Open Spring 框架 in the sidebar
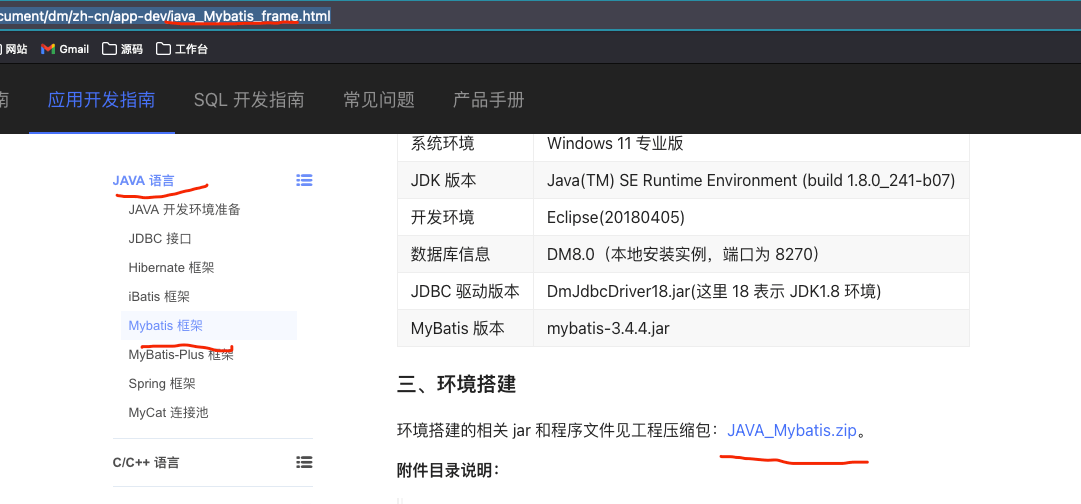Image resolution: width=1081 pixels, height=504 pixels. (x=162, y=384)
